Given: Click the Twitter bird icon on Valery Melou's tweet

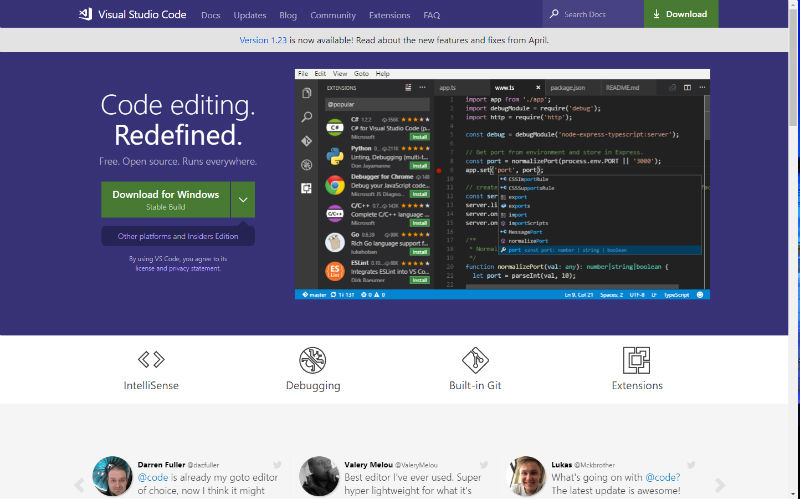Looking at the screenshot, I should (484, 465).
